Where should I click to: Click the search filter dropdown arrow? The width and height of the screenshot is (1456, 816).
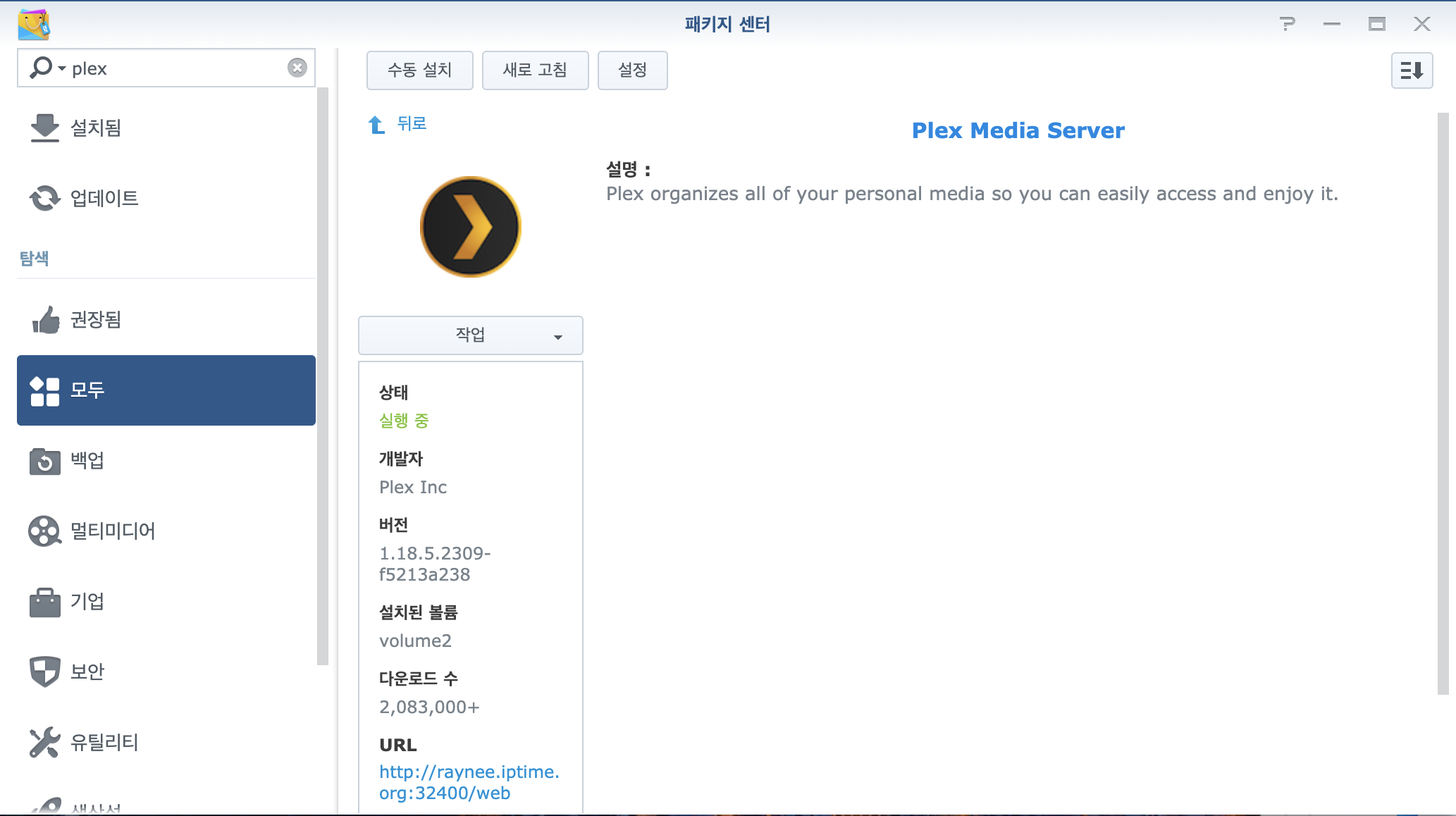(62, 69)
